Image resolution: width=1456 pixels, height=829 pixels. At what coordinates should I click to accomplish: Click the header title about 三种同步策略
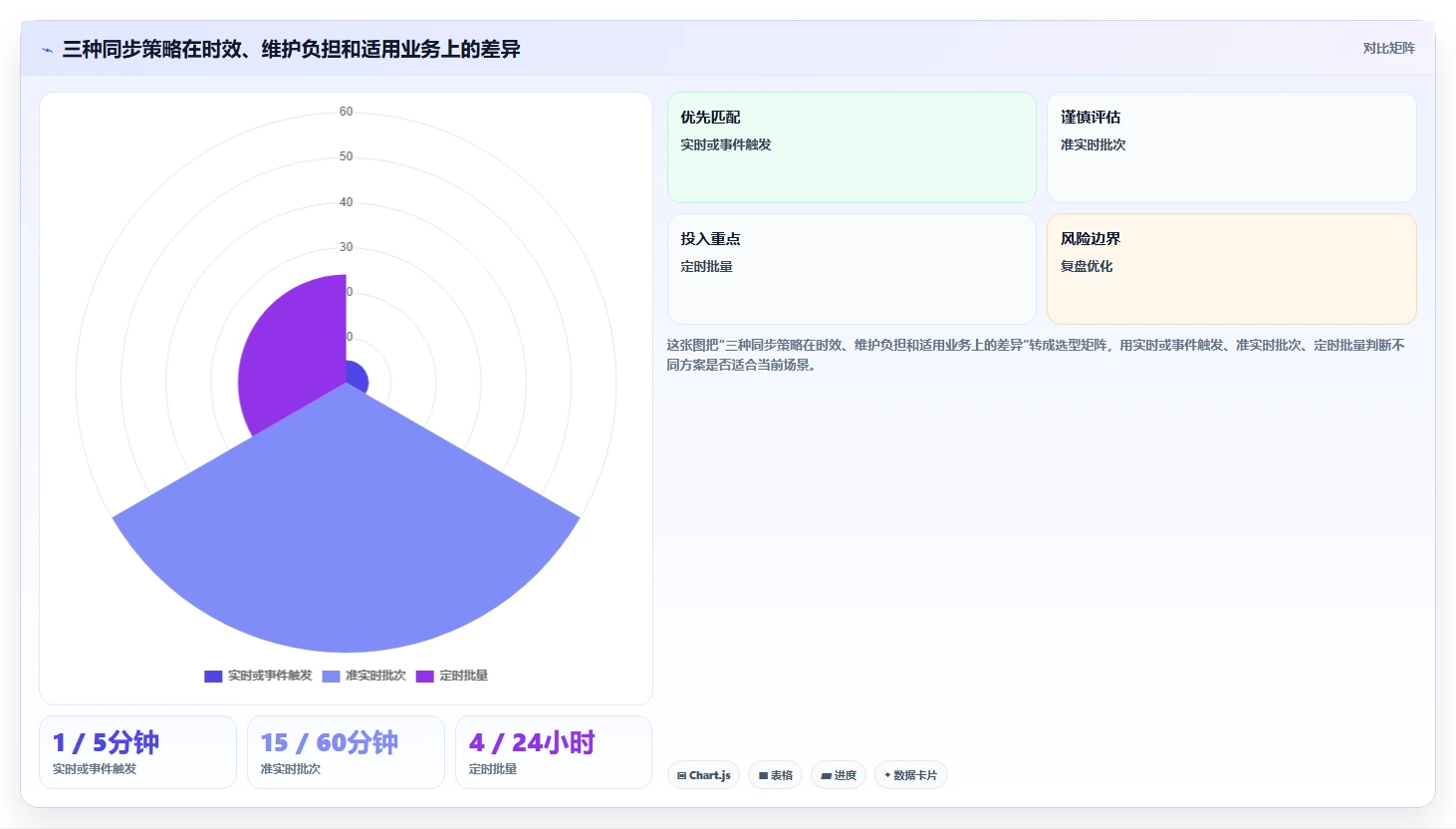[291, 49]
